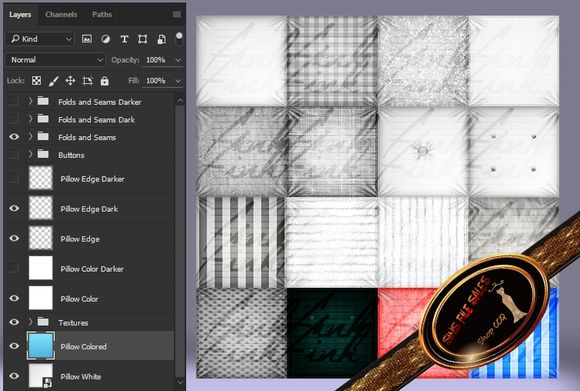
Task: Click the Pillow White smart object thumbnail
Action: click(x=41, y=375)
